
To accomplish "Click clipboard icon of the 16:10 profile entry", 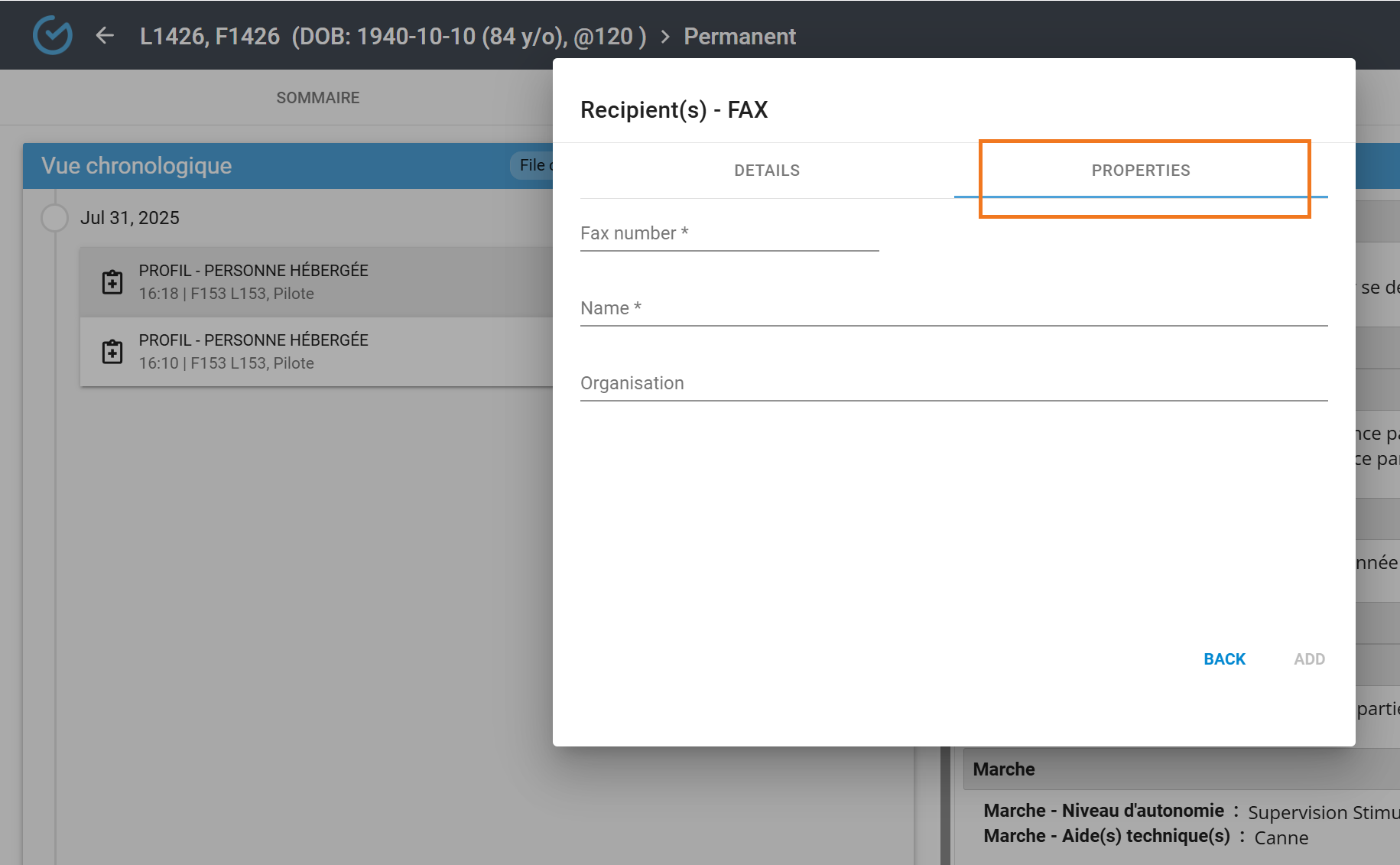I will coord(112,352).
